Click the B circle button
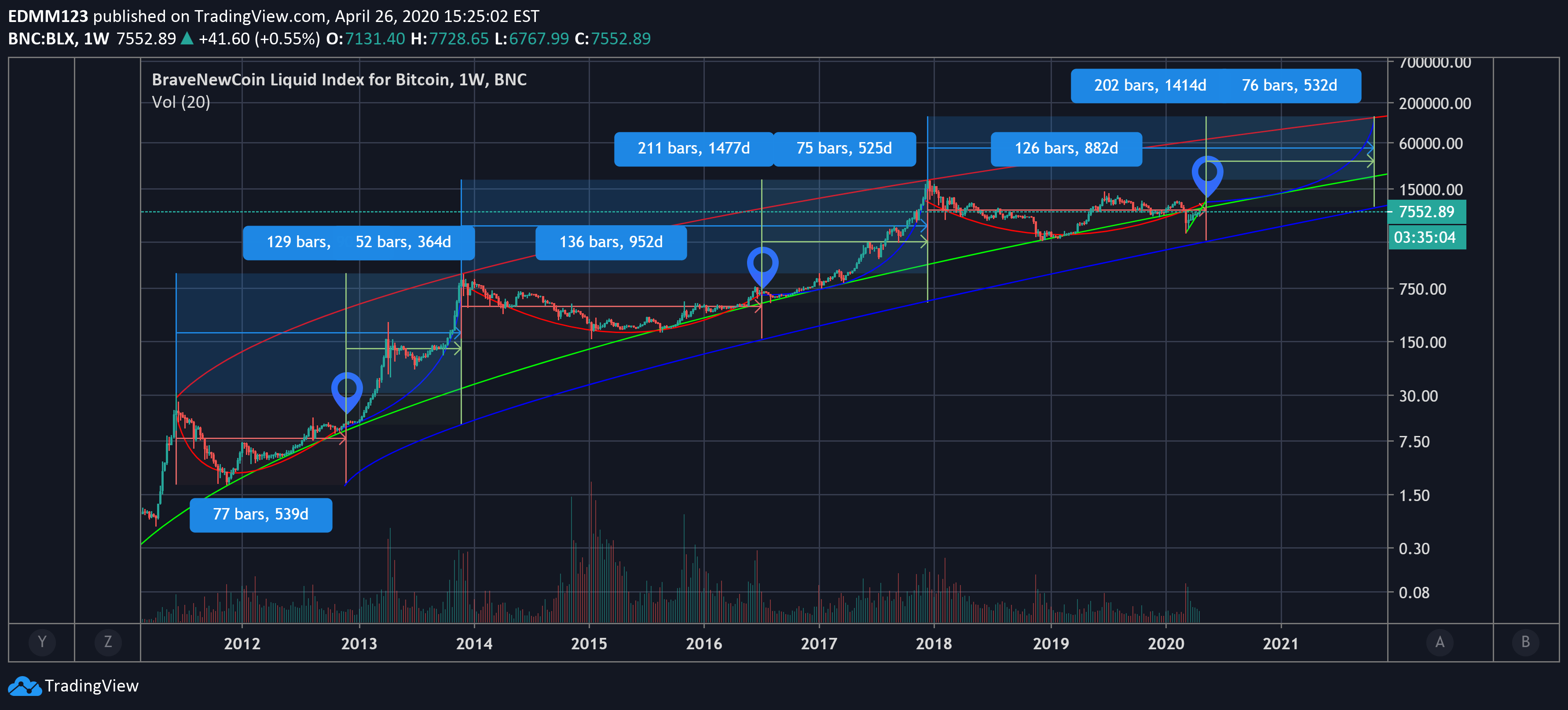1568x710 pixels. (1525, 642)
